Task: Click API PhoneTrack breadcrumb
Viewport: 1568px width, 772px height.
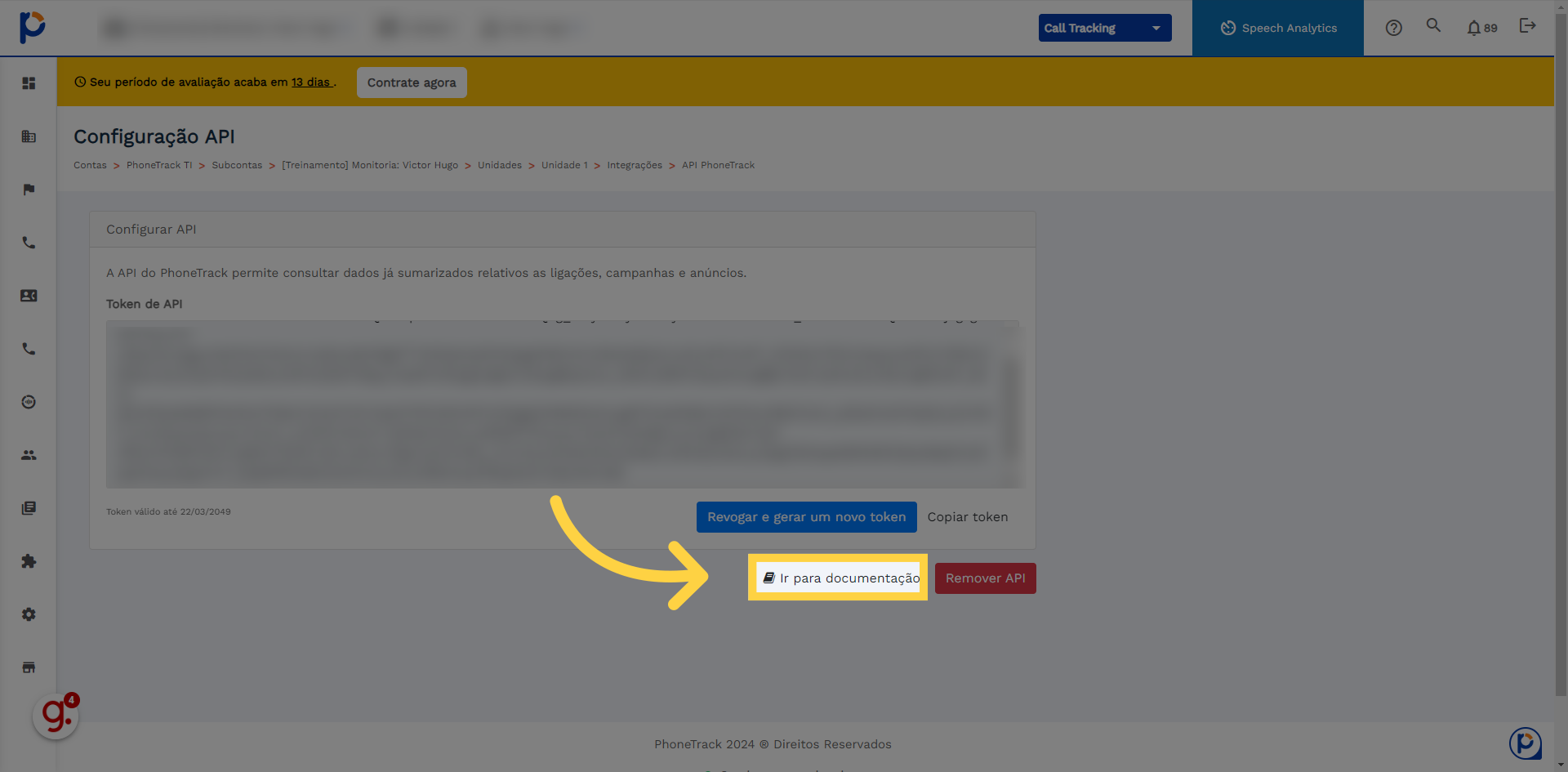Action: [x=718, y=165]
